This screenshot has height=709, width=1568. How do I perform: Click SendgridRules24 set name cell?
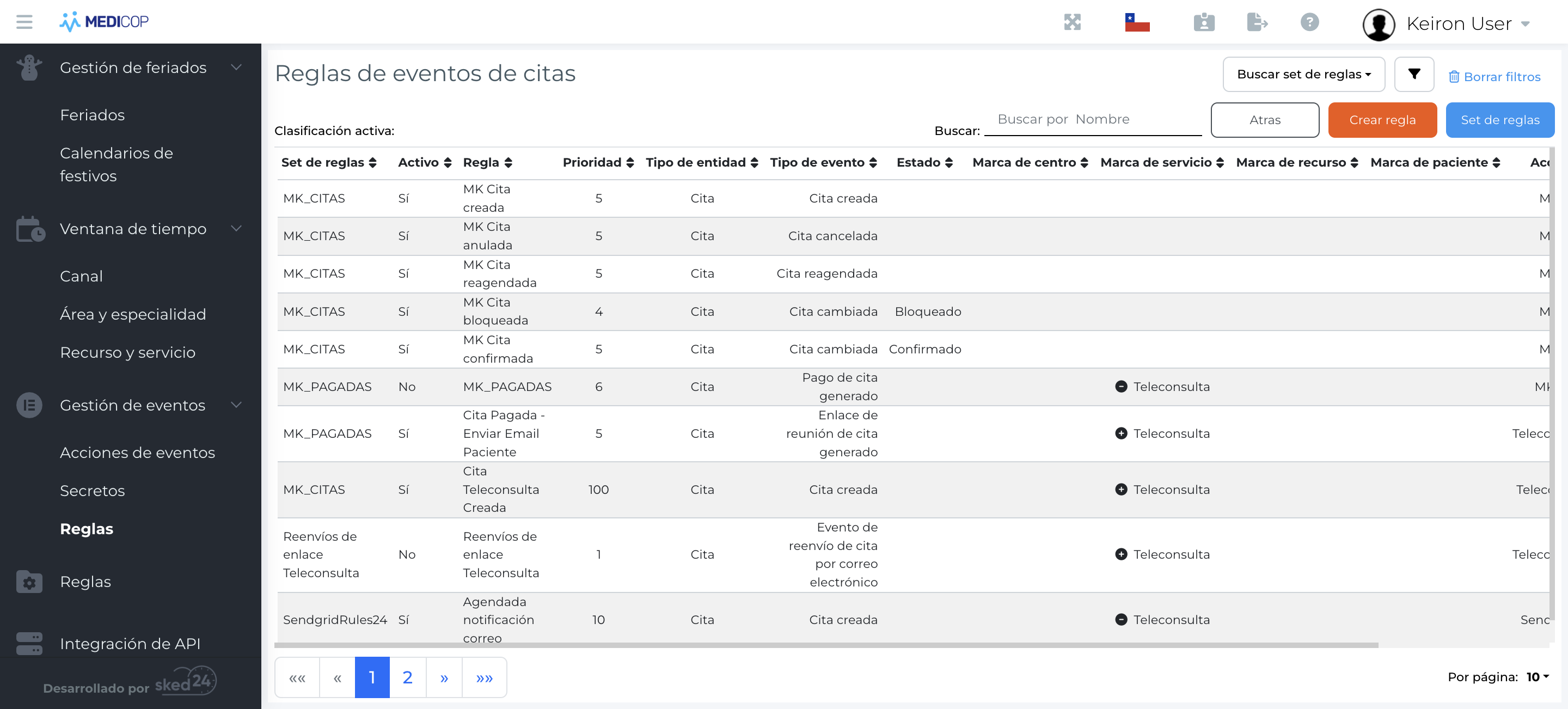(335, 620)
